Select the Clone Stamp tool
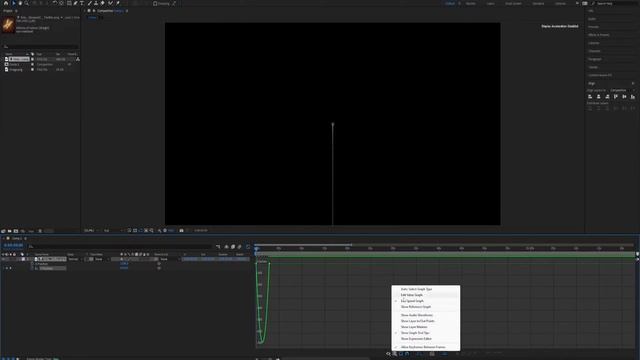This screenshot has height=360, width=640. 96,3
